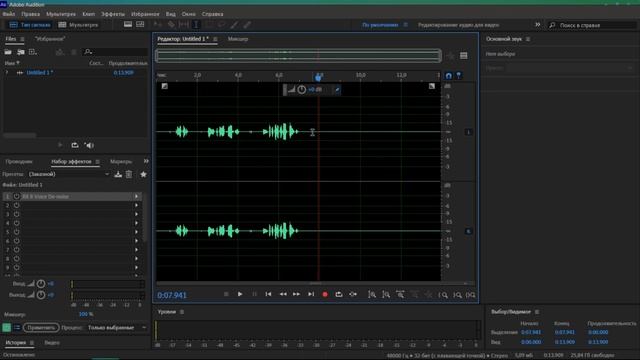Switch to the Маркеры tab
Image resolution: width=640 pixels, height=360 pixels.
pyautogui.click(x=121, y=162)
